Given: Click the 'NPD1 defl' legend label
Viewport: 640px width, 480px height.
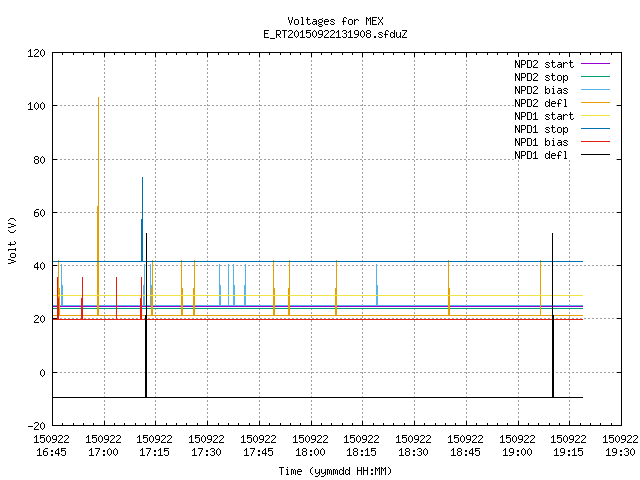Looking at the screenshot, I should tap(541, 156).
